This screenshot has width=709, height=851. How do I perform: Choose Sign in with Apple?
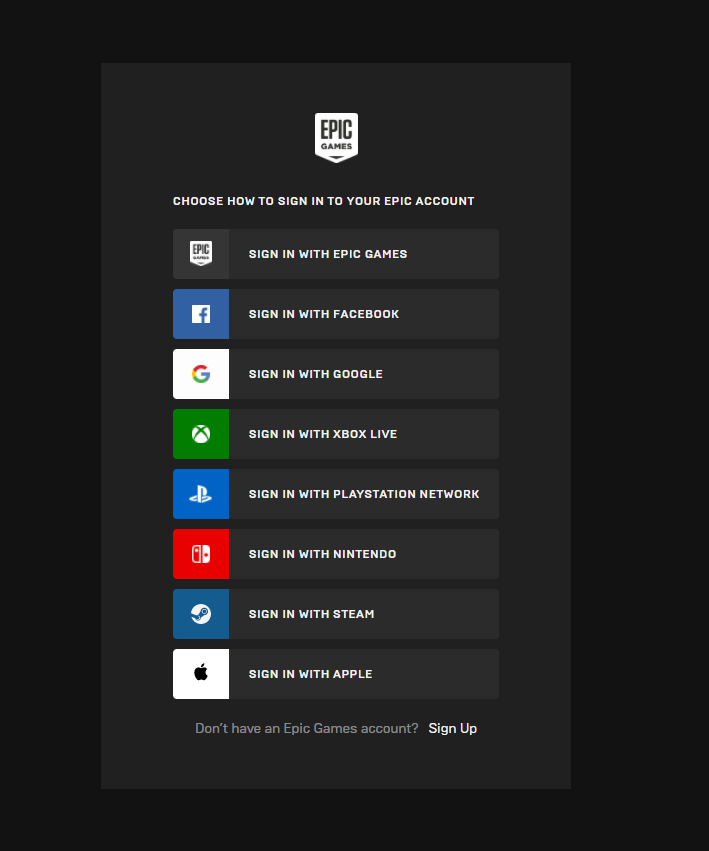pos(335,674)
